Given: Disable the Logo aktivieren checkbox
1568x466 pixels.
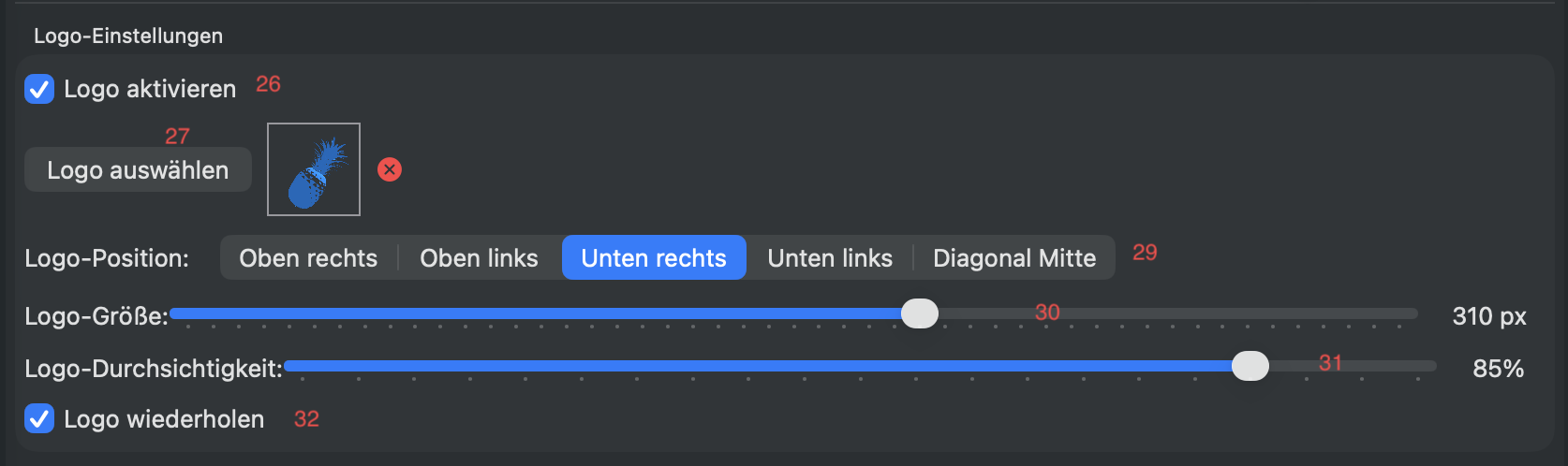Looking at the screenshot, I should point(39,89).
